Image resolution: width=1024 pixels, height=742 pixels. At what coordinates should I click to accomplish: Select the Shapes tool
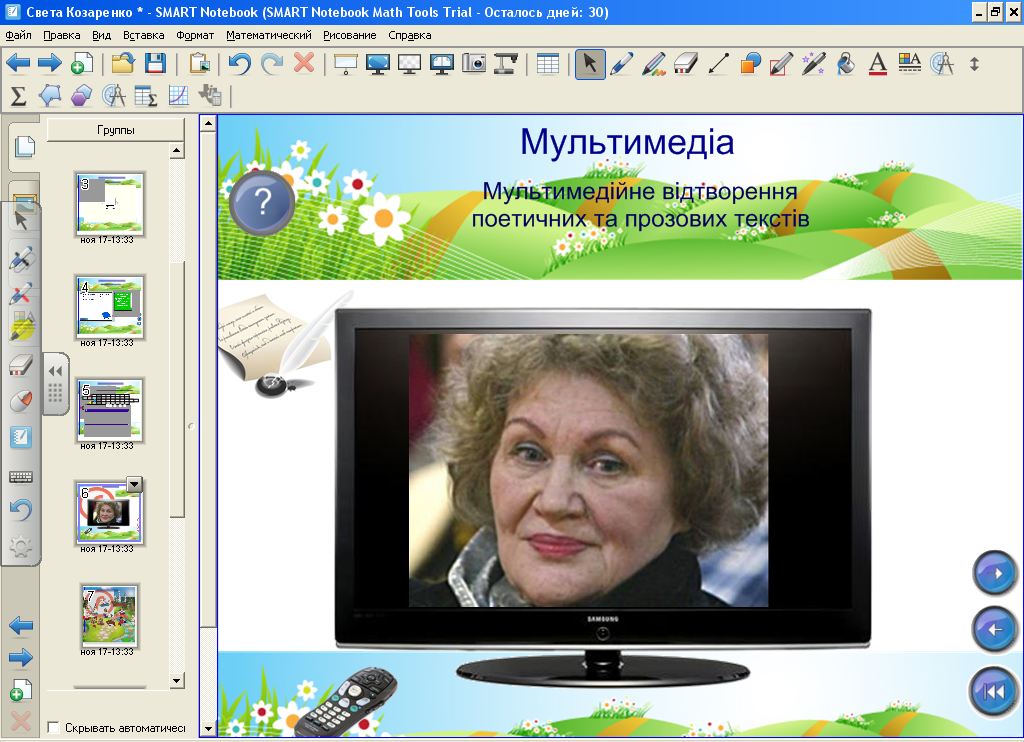(x=750, y=64)
